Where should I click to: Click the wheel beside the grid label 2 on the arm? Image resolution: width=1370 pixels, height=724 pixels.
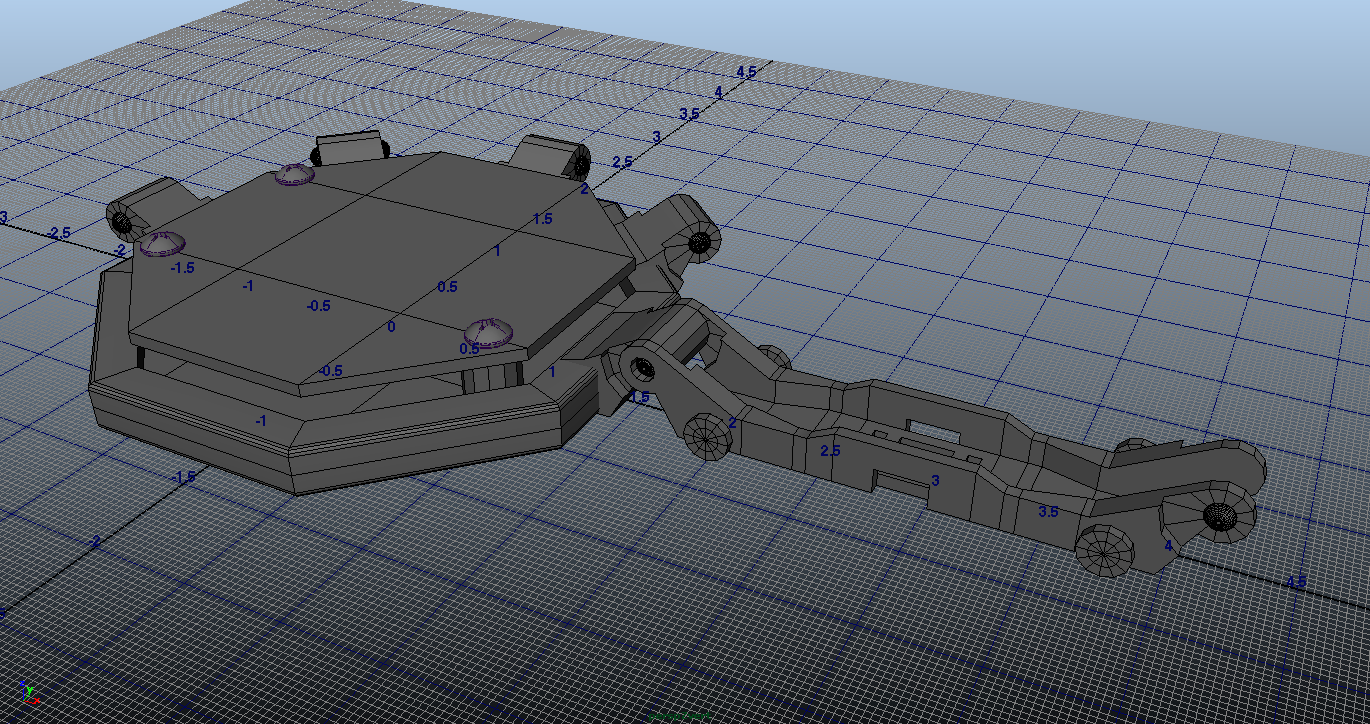click(x=709, y=437)
